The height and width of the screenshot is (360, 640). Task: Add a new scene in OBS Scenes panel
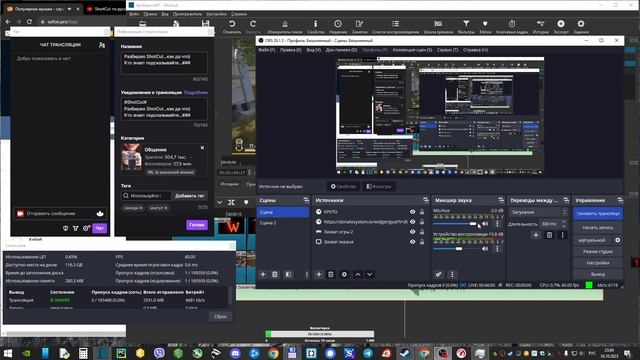click(263, 274)
